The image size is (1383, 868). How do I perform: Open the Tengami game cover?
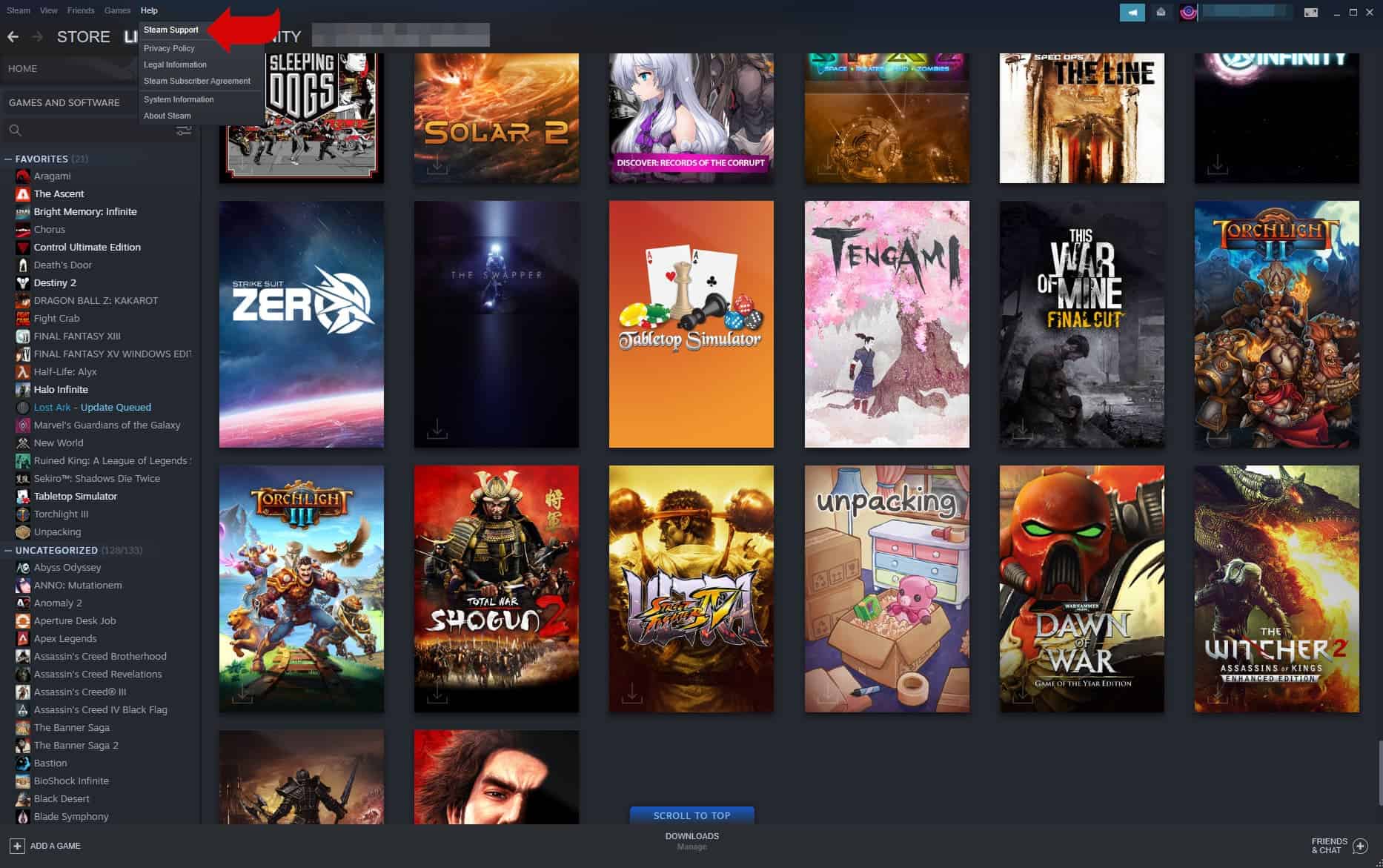click(887, 324)
